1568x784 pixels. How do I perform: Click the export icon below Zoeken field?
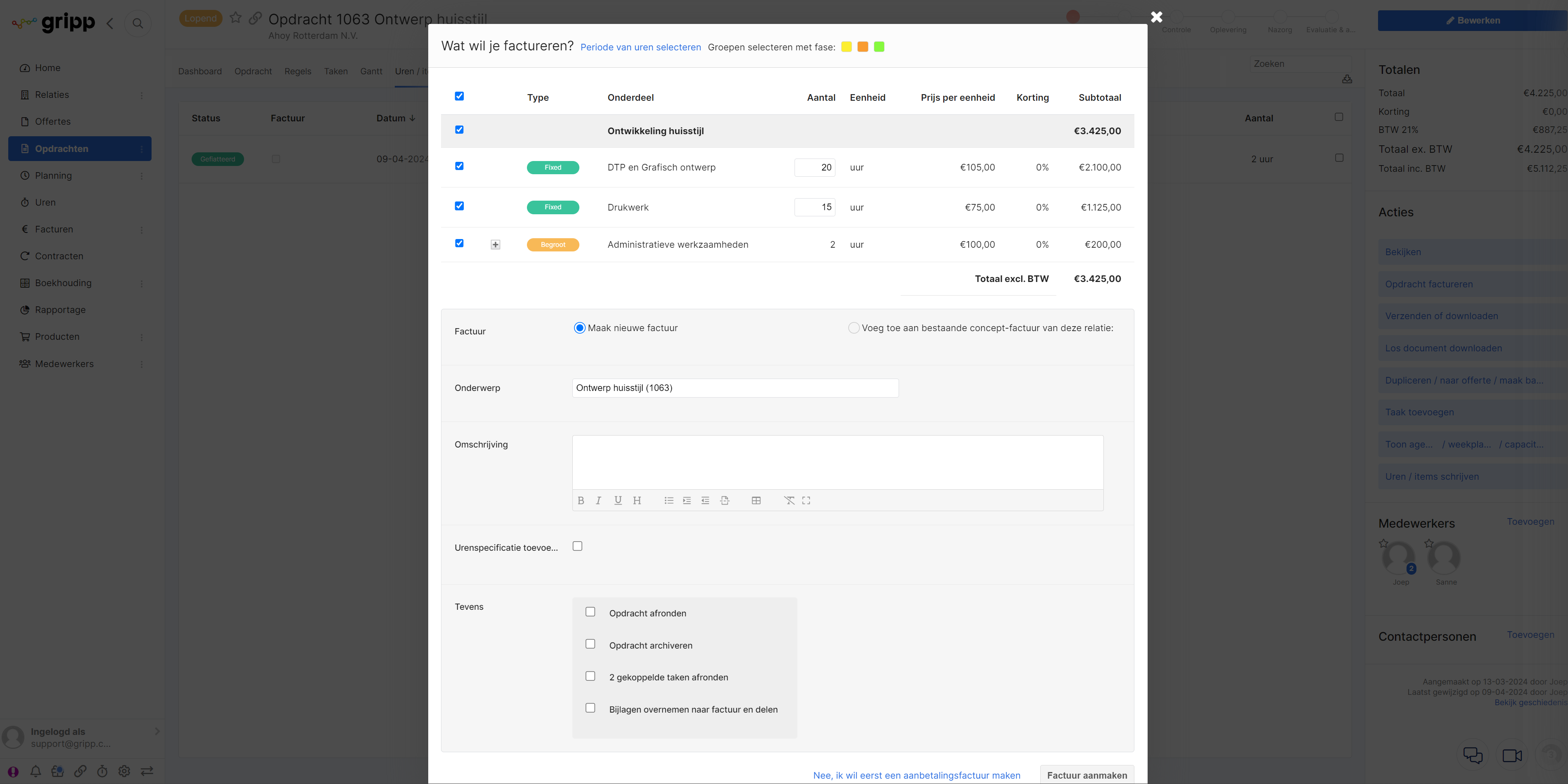[1347, 79]
